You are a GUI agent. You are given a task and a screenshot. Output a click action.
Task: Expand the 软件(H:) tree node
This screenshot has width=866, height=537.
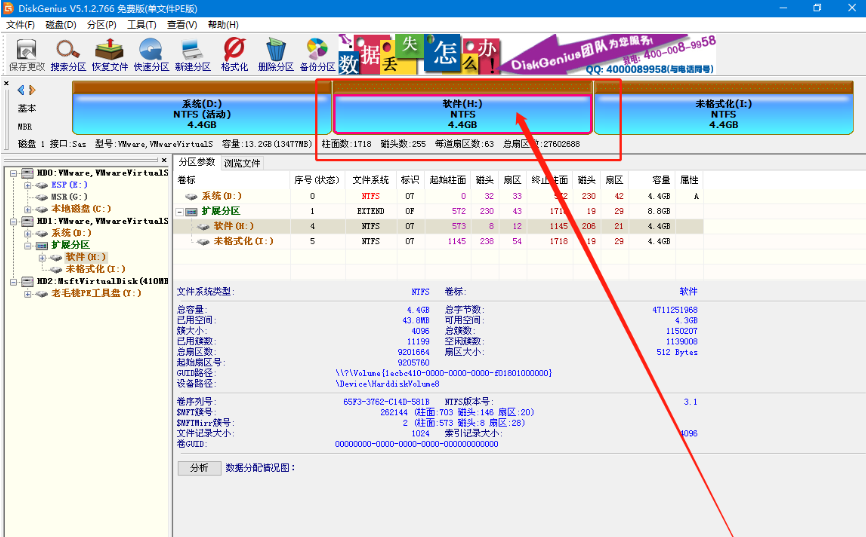tap(42, 257)
